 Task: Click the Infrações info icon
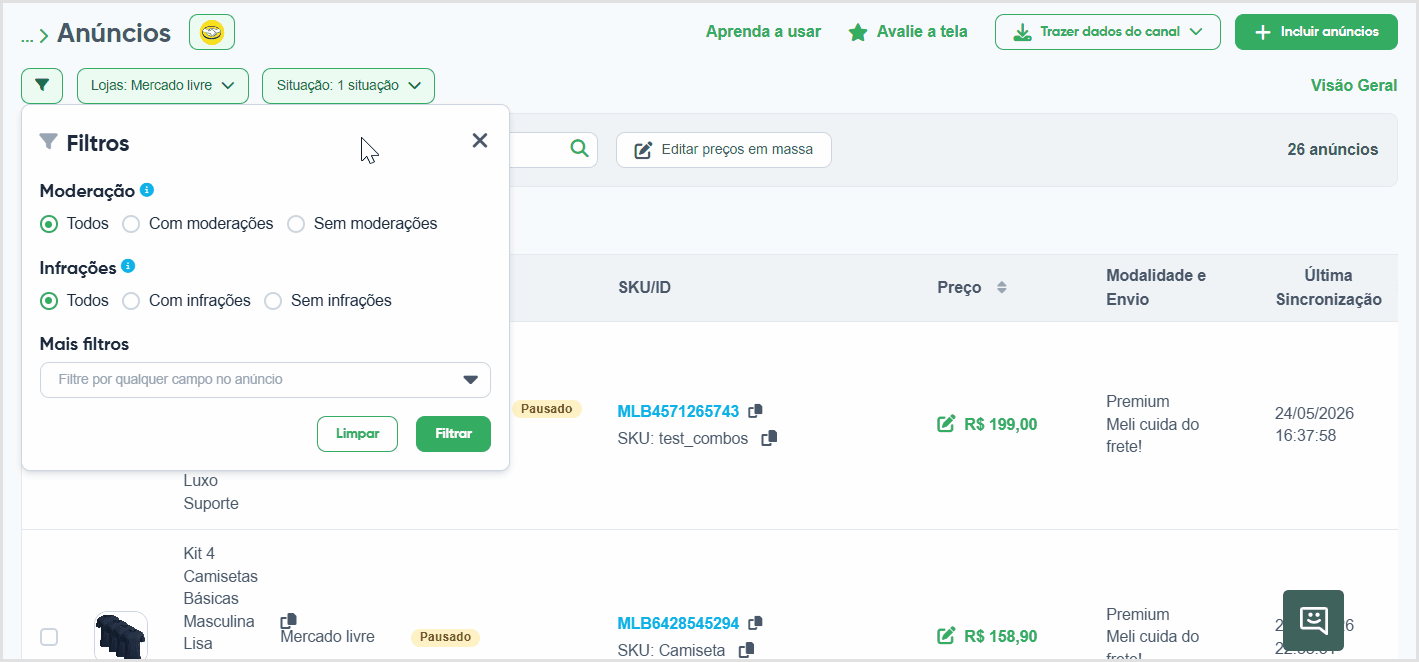128,267
